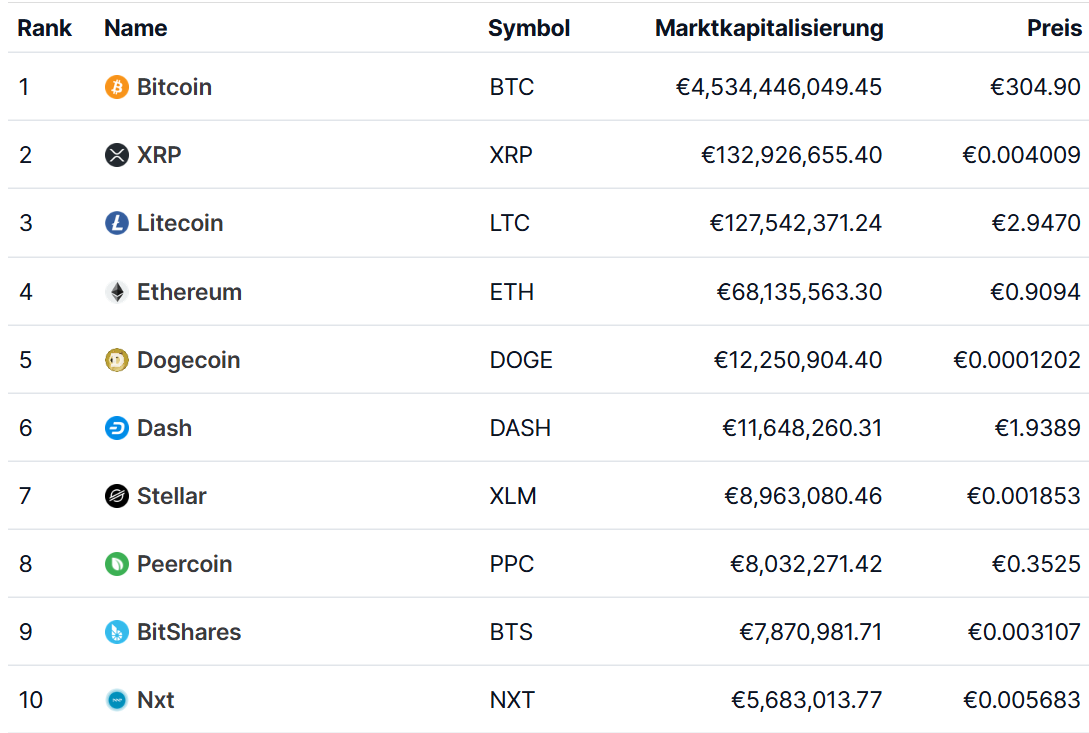The height and width of the screenshot is (733, 1089).
Task: Click the blue Dash logo icon
Action: [117, 428]
